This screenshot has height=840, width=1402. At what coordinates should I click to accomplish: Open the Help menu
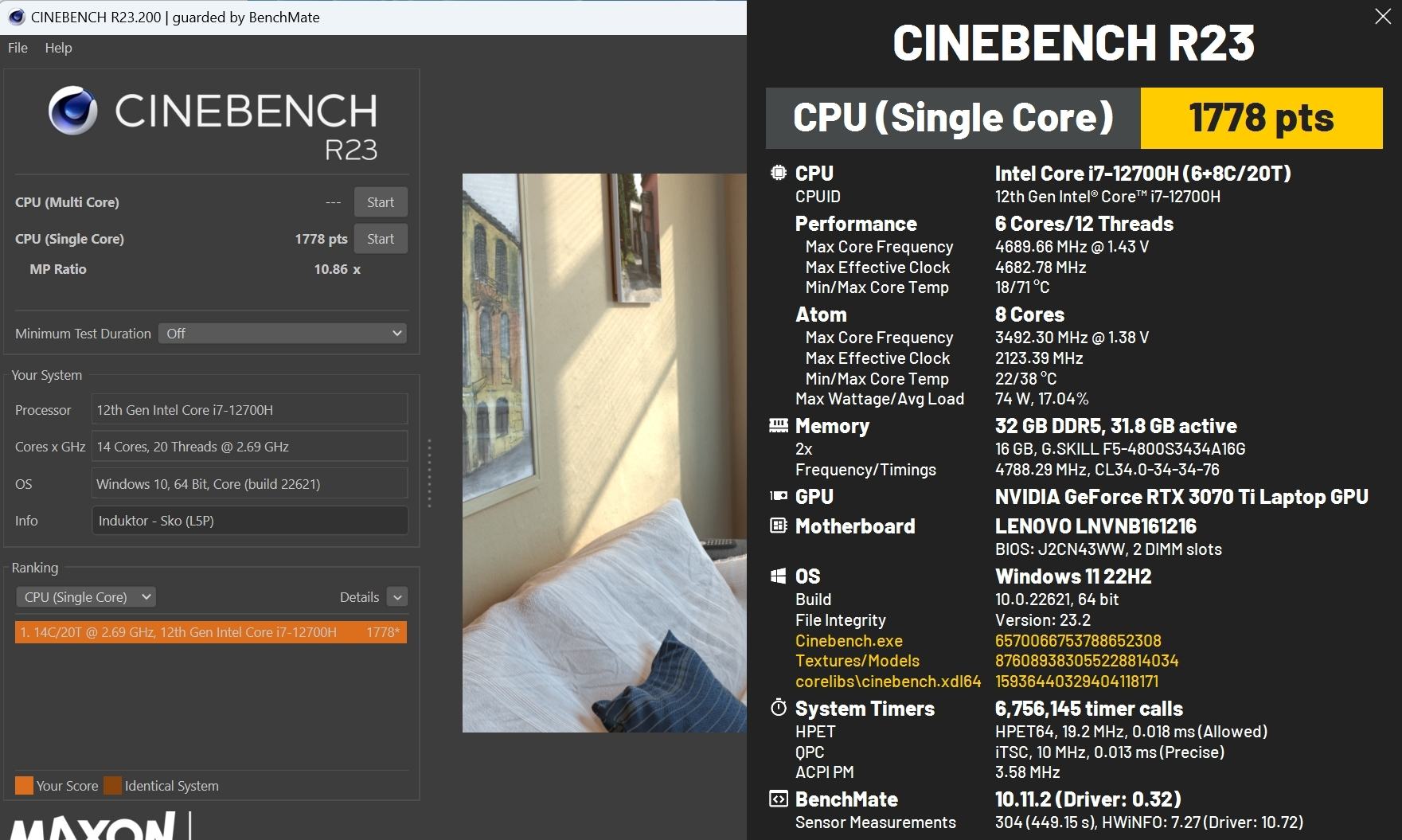pos(58,48)
